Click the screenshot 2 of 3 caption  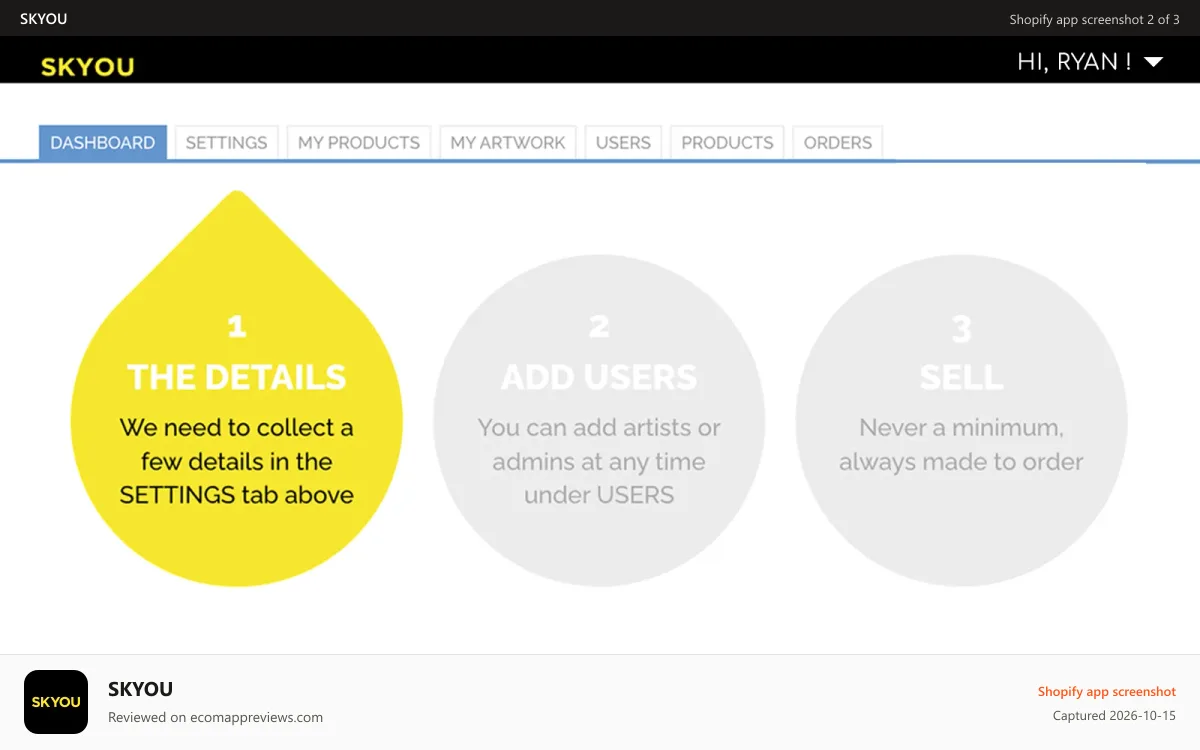pos(1094,19)
